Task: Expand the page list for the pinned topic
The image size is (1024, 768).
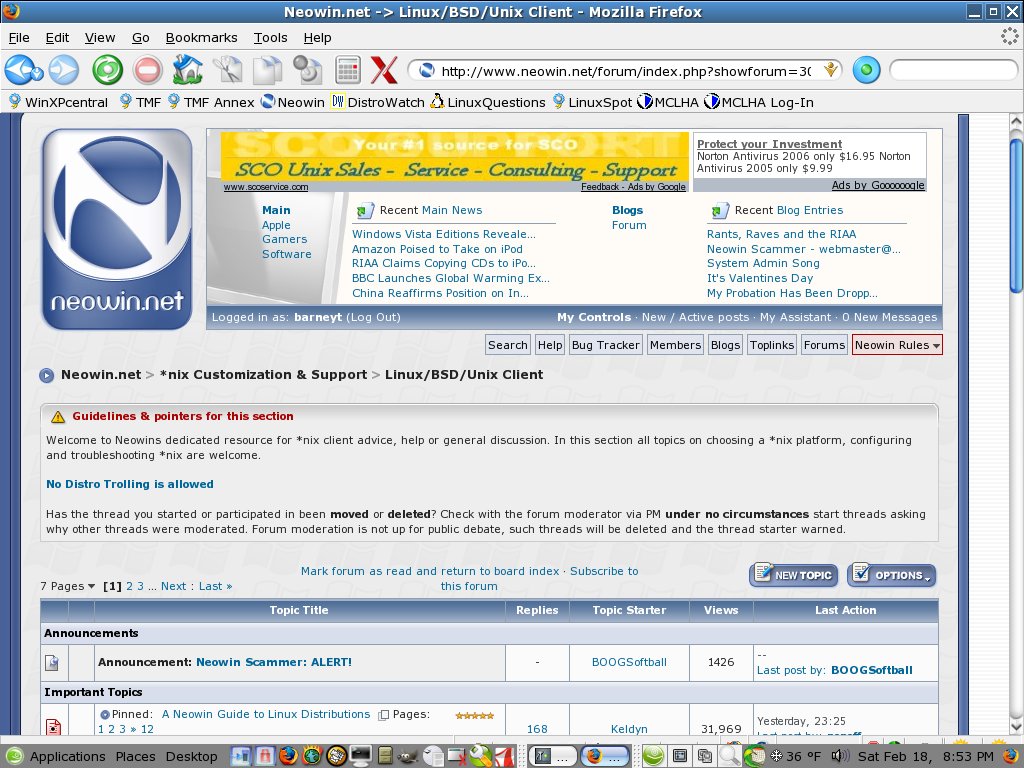Action: tap(383, 714)
